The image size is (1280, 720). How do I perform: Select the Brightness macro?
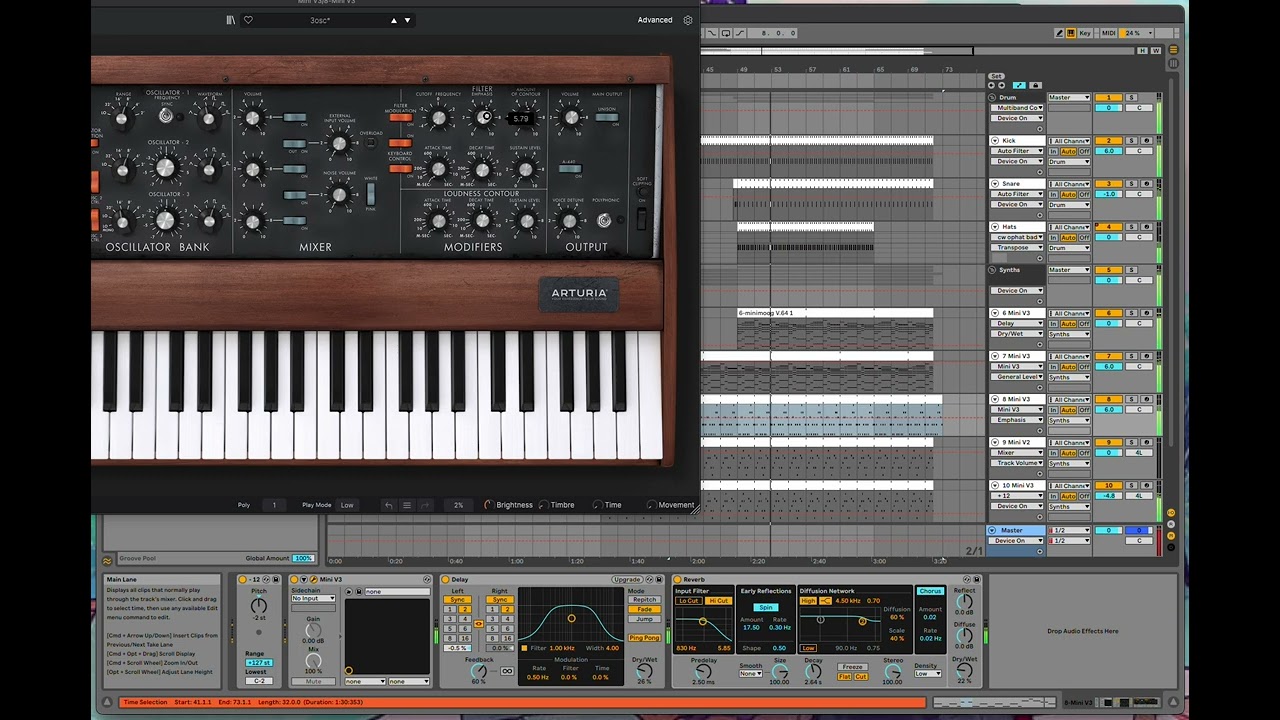[509, 505]
